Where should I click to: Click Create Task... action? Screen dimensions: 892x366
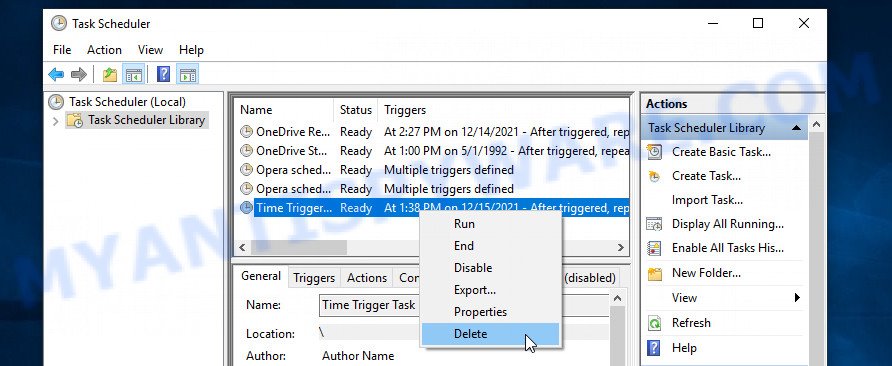point(706,176)
